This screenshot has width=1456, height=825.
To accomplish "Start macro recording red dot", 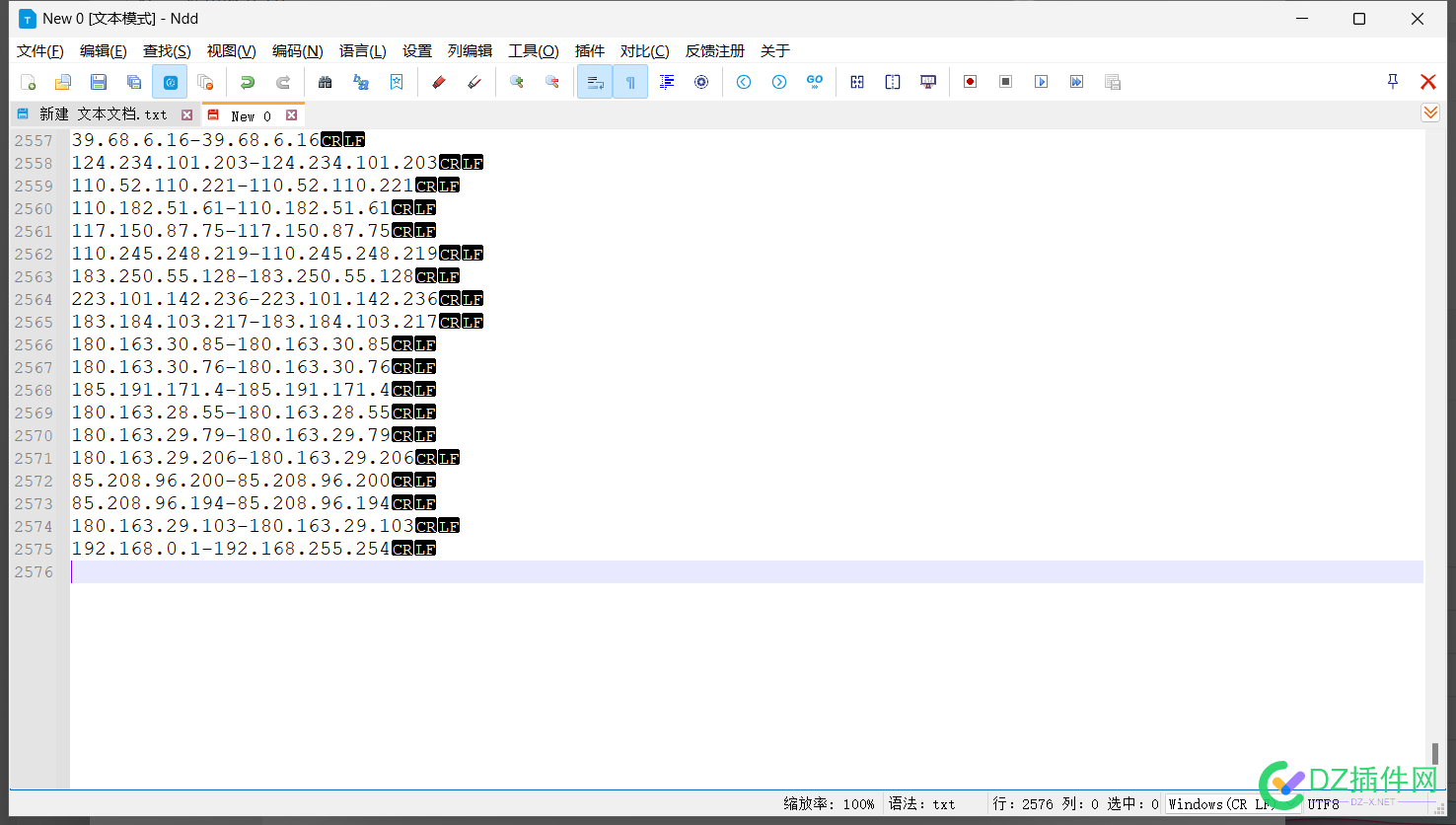I will [x=971, y=82].
